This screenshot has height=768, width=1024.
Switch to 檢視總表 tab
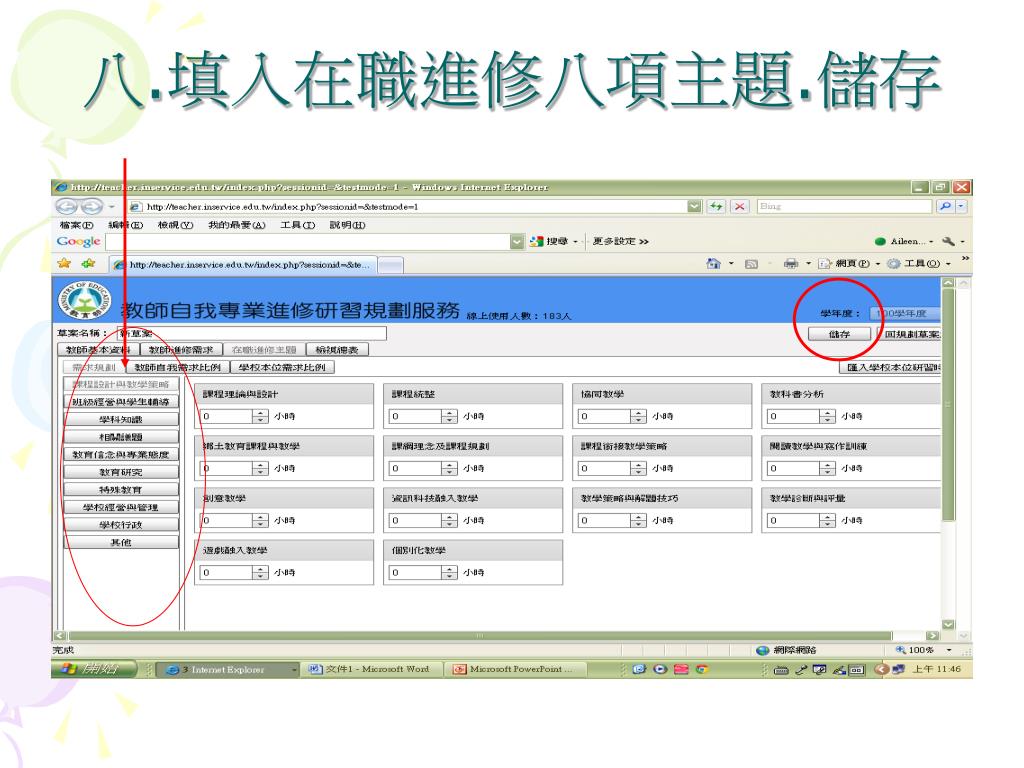(x=337, y=350)
